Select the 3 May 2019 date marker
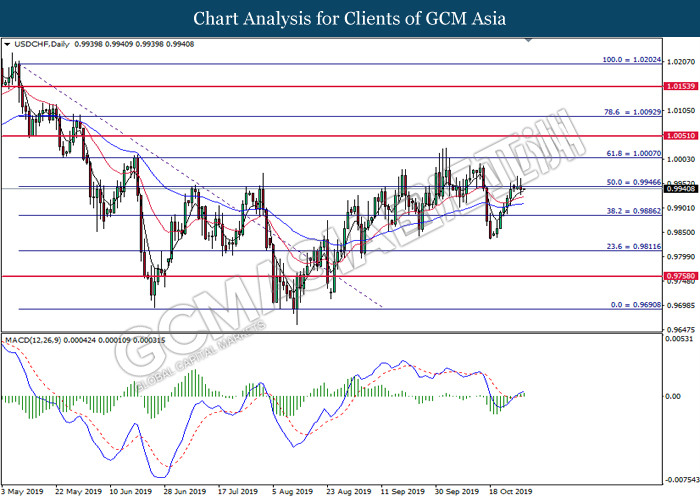Viewport: 700px width, 500px height. (23, 492)
